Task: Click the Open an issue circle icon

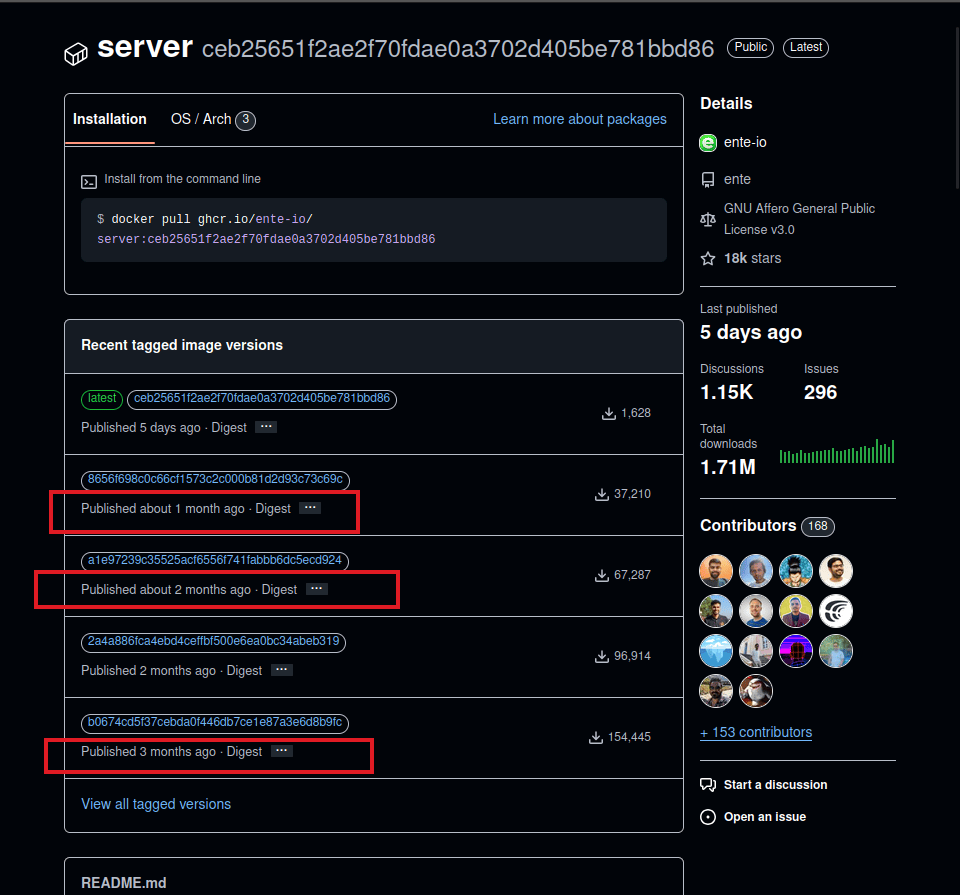Action: [x=708, y=817]
